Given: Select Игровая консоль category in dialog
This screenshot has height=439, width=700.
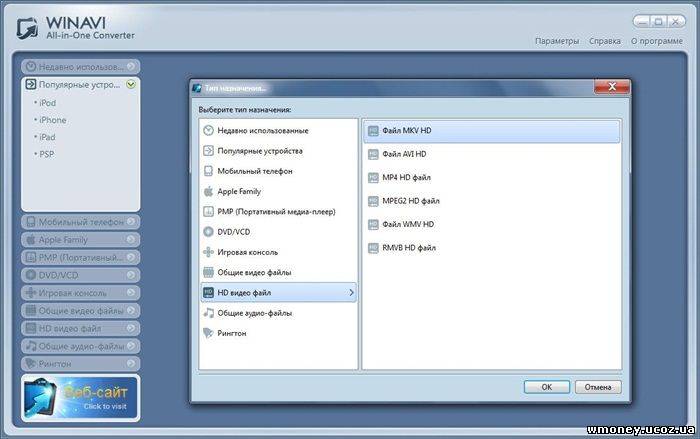Looking at the screenshot, I should (279, 252).
